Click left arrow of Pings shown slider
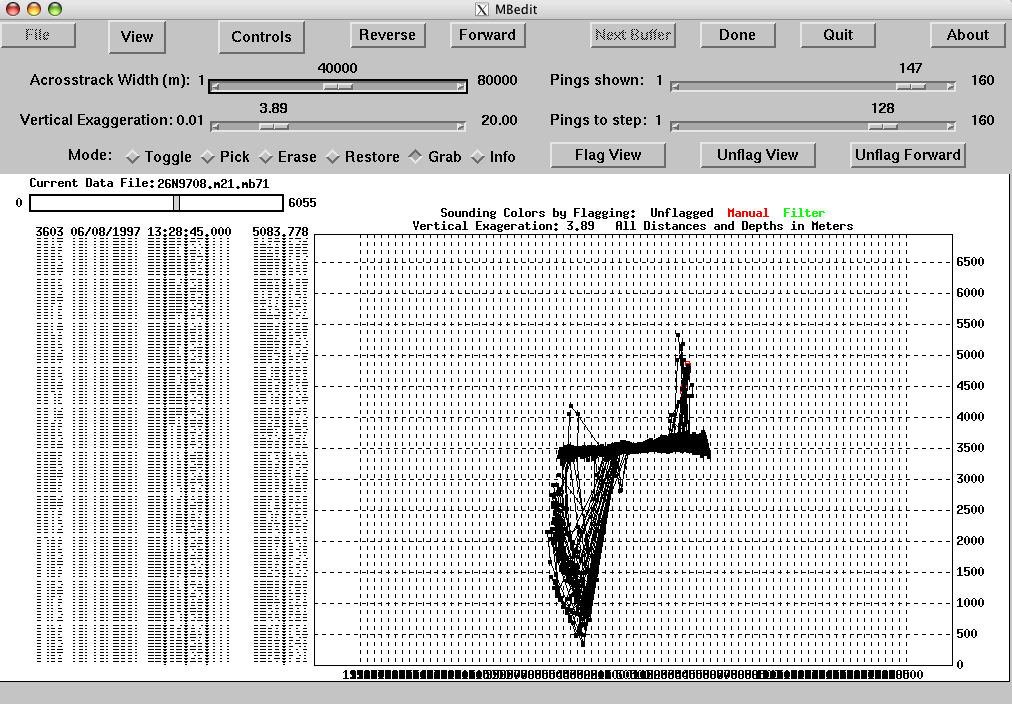 pos(675,86)
